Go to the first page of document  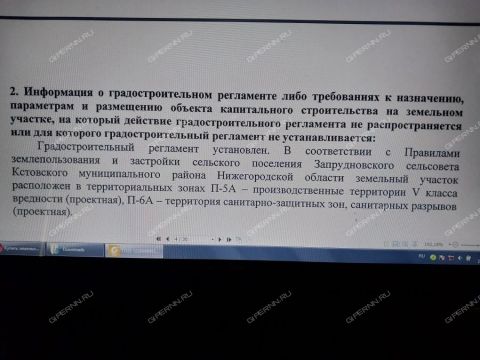pyautogui.click(x=159, y=239)
